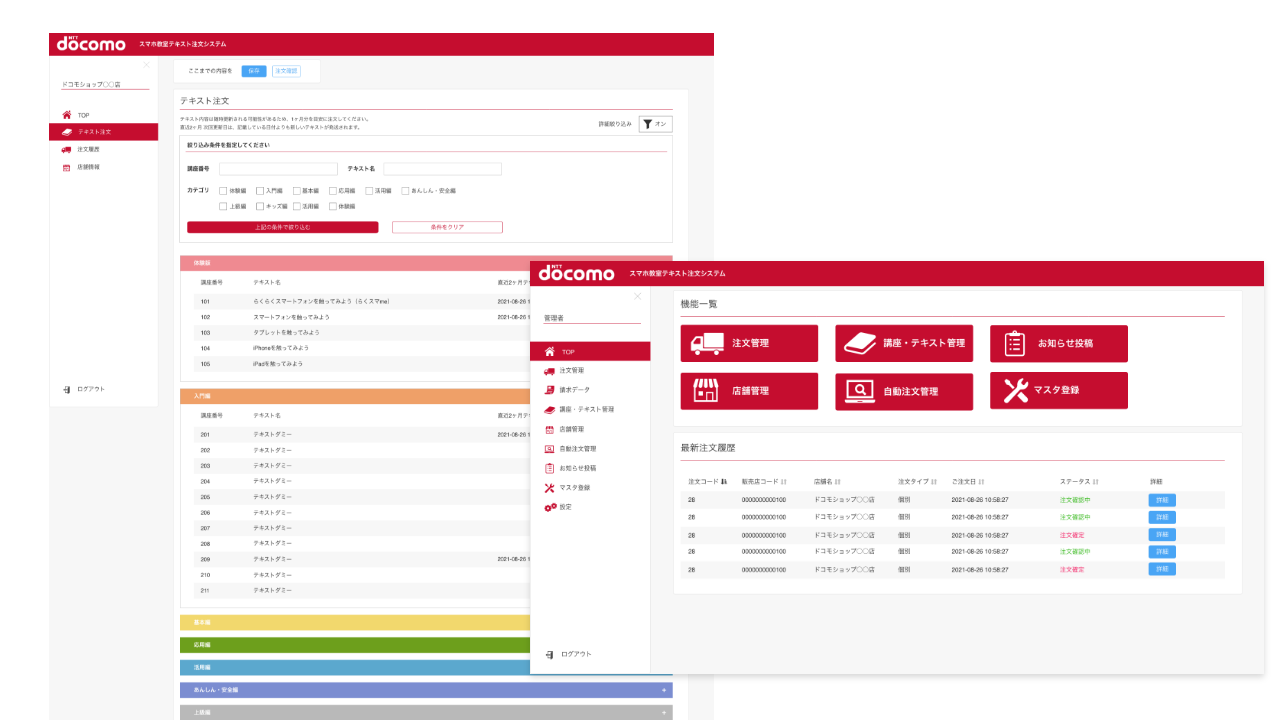Click the gears icon beside 設定 in sidebar
Image resolution: width=1280 pixels, height=720 pixels.
click(x=550, y=507)
